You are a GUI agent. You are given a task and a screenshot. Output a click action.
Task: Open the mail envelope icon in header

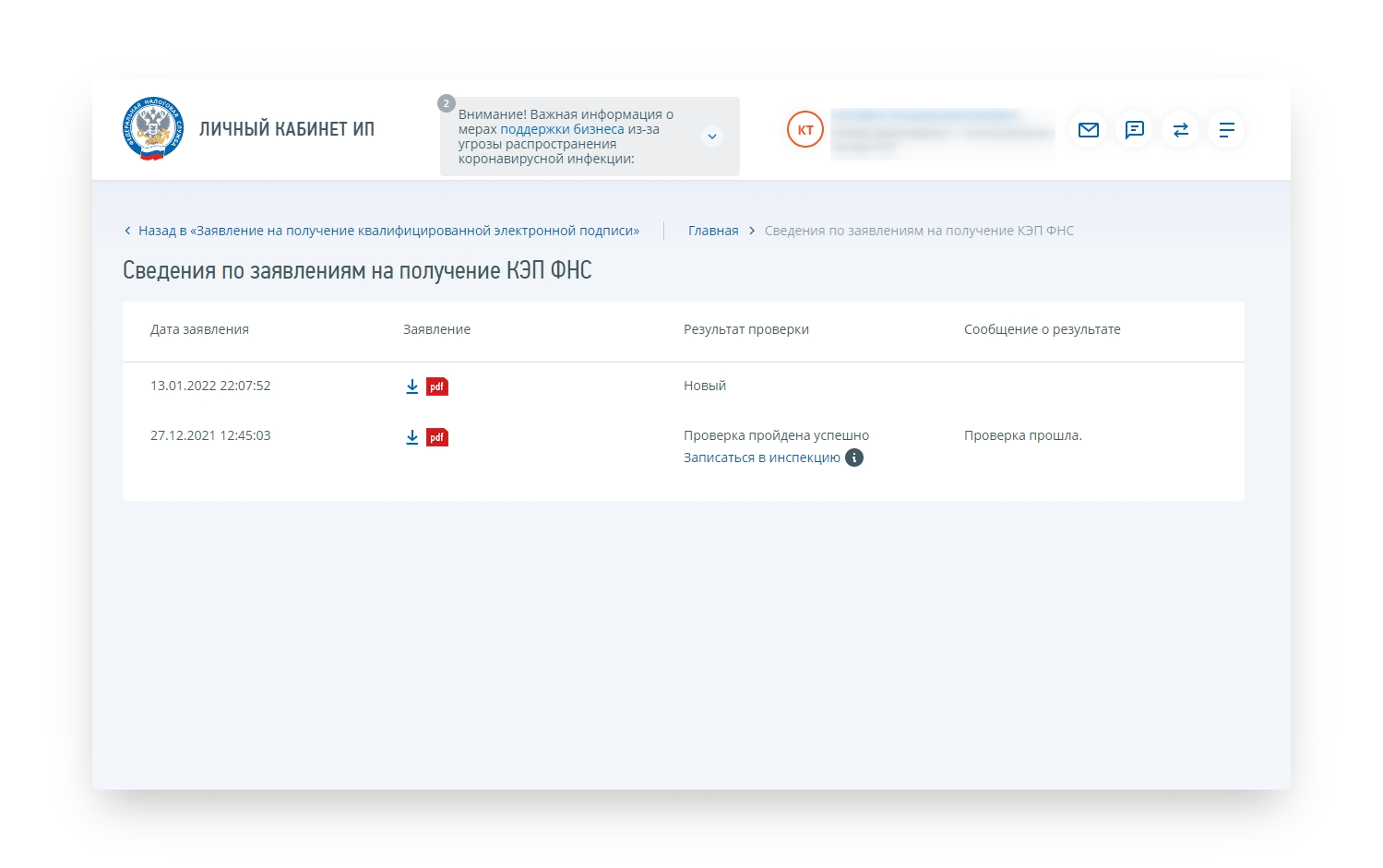[1088, 130]
